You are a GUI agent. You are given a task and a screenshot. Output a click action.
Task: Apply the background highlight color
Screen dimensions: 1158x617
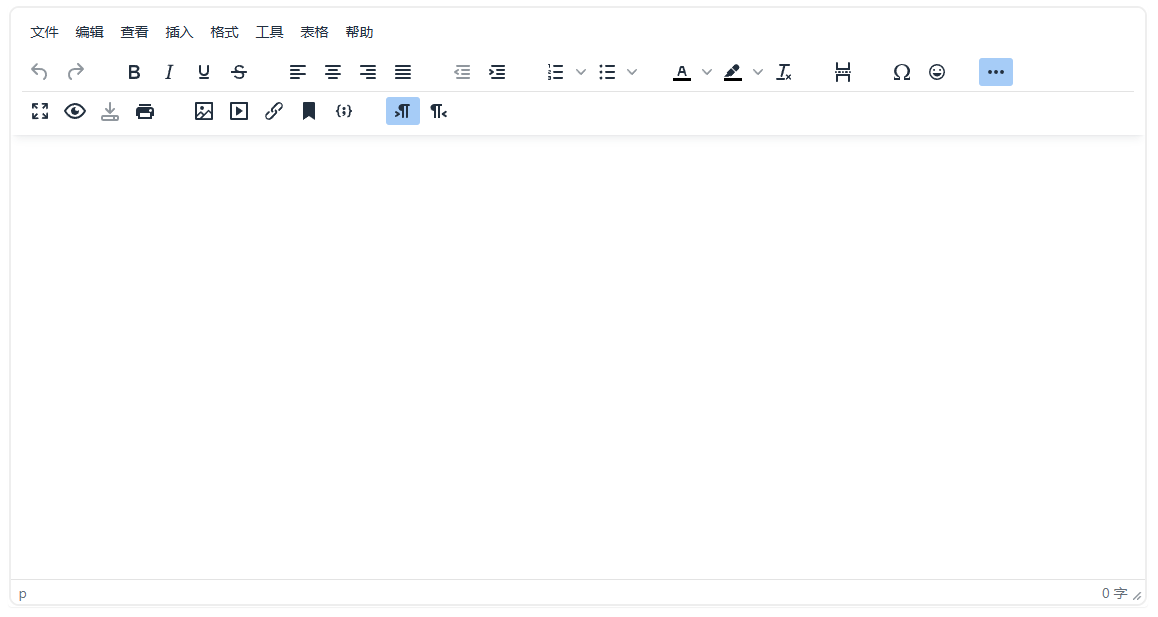pos(733,72)
